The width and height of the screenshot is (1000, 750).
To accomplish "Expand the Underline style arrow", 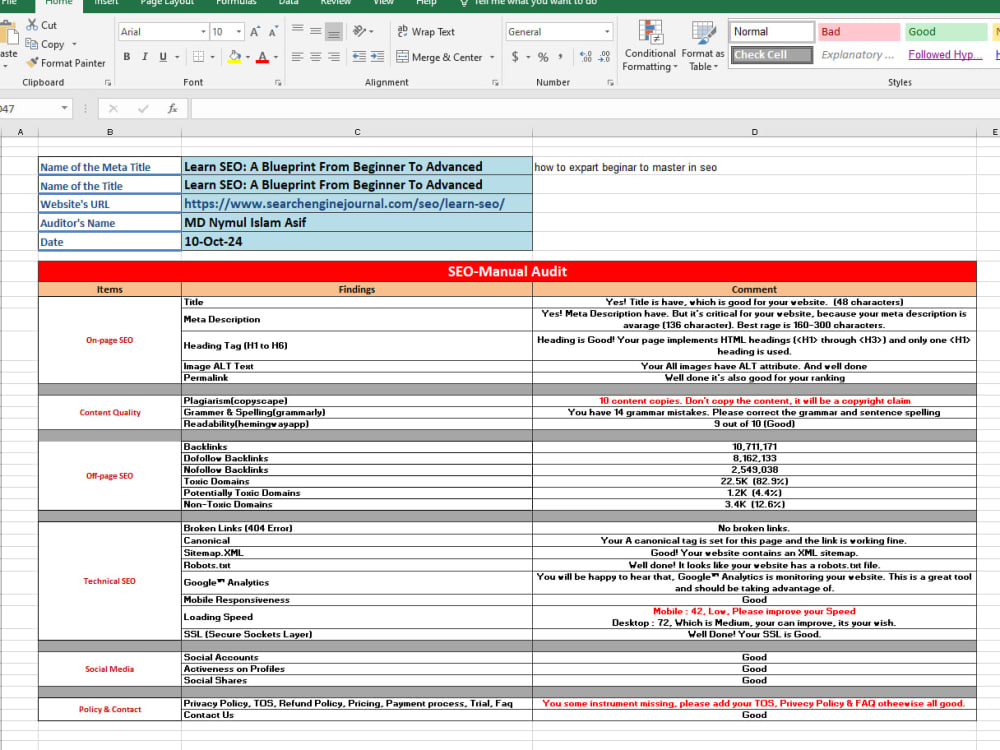I will coord(177,57).
